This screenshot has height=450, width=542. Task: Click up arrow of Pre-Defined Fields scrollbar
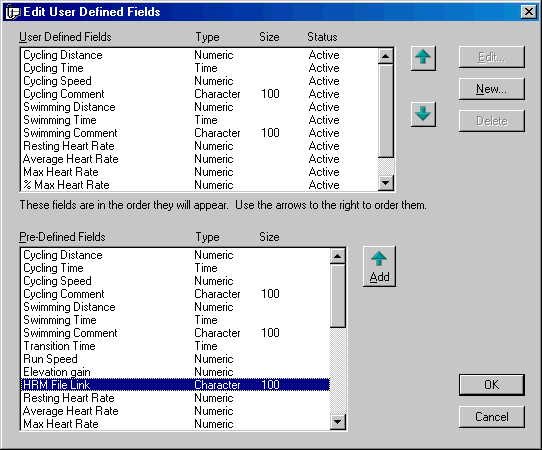337,256
